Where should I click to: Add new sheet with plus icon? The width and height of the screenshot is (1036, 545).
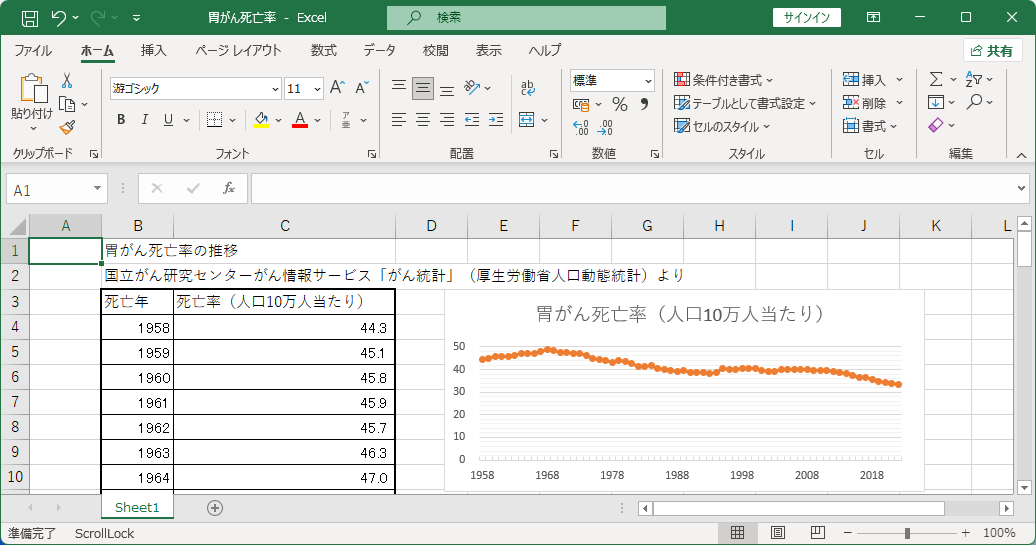pyautogui.click(x=215, y=507)
